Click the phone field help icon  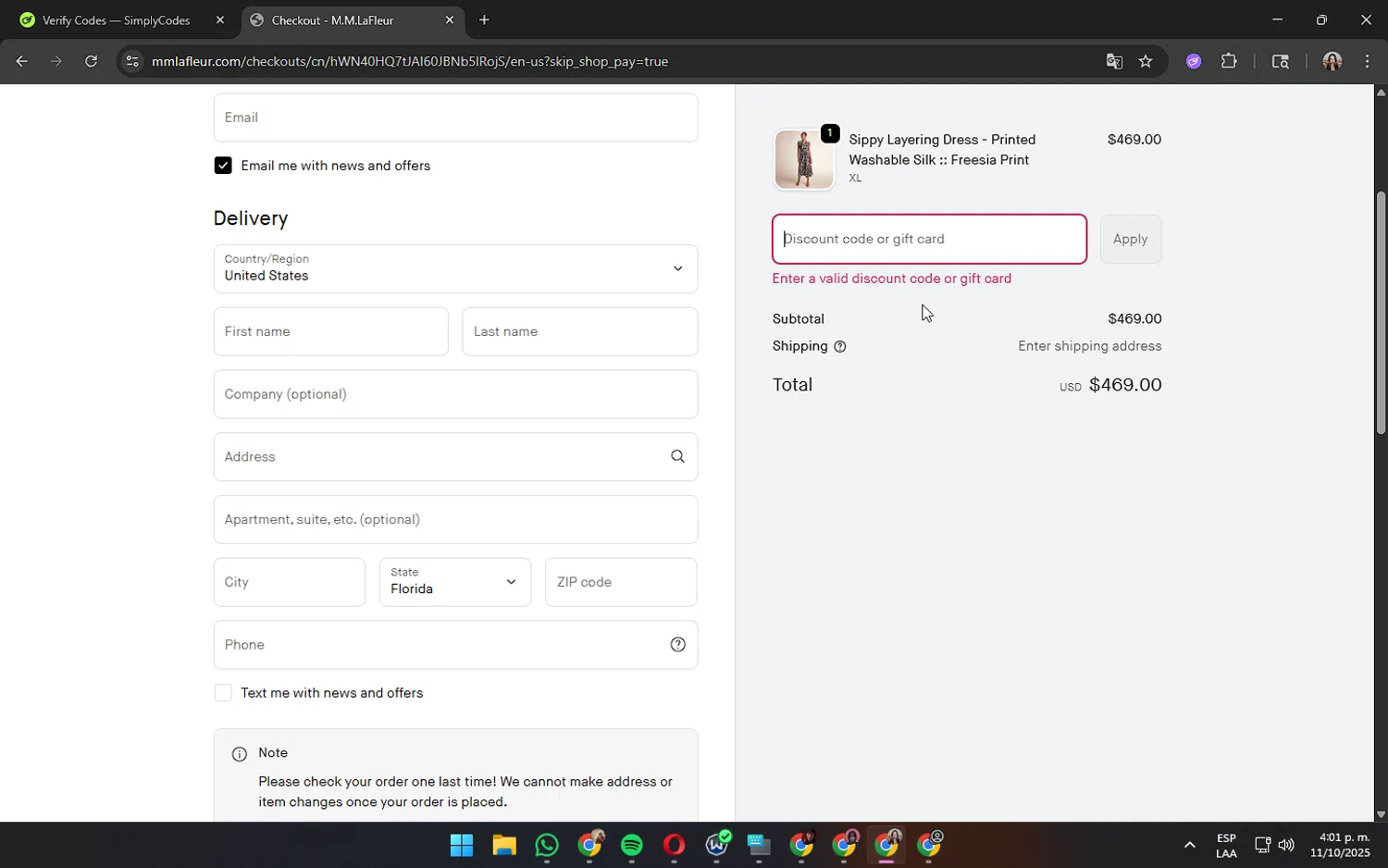[x=678, y=645]
